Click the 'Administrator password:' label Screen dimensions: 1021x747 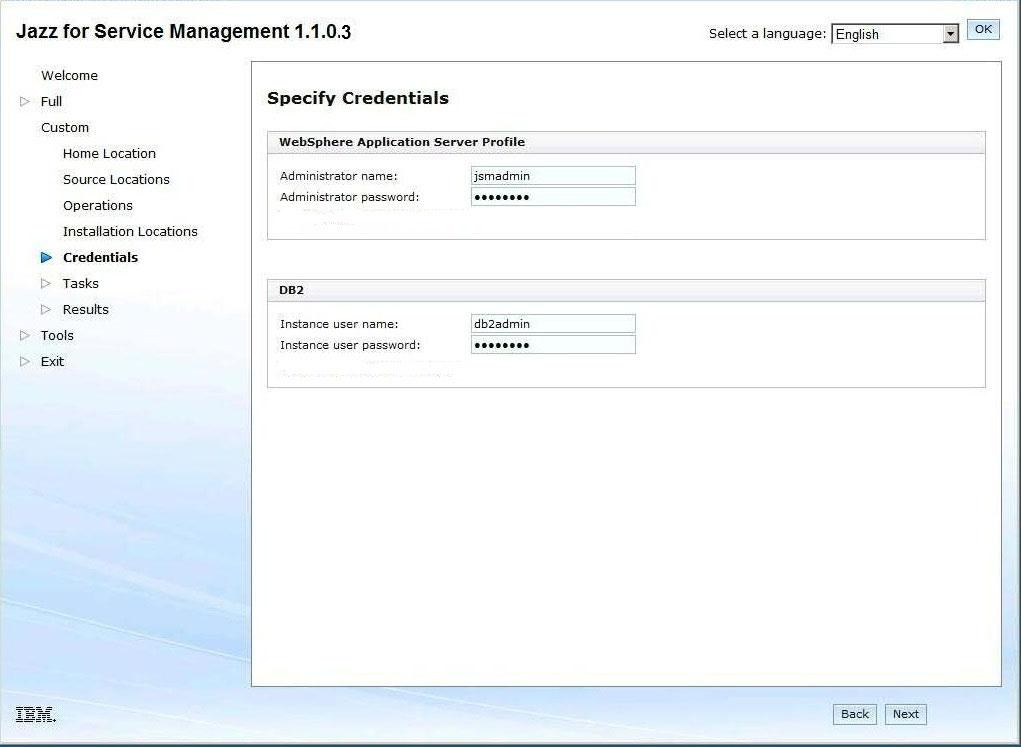[x=350, y=197]
